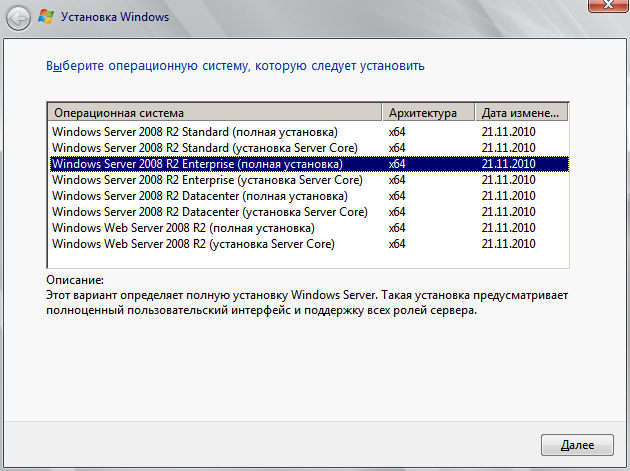
Task: Click the Установка Windows title text
Action: (115, 17)
